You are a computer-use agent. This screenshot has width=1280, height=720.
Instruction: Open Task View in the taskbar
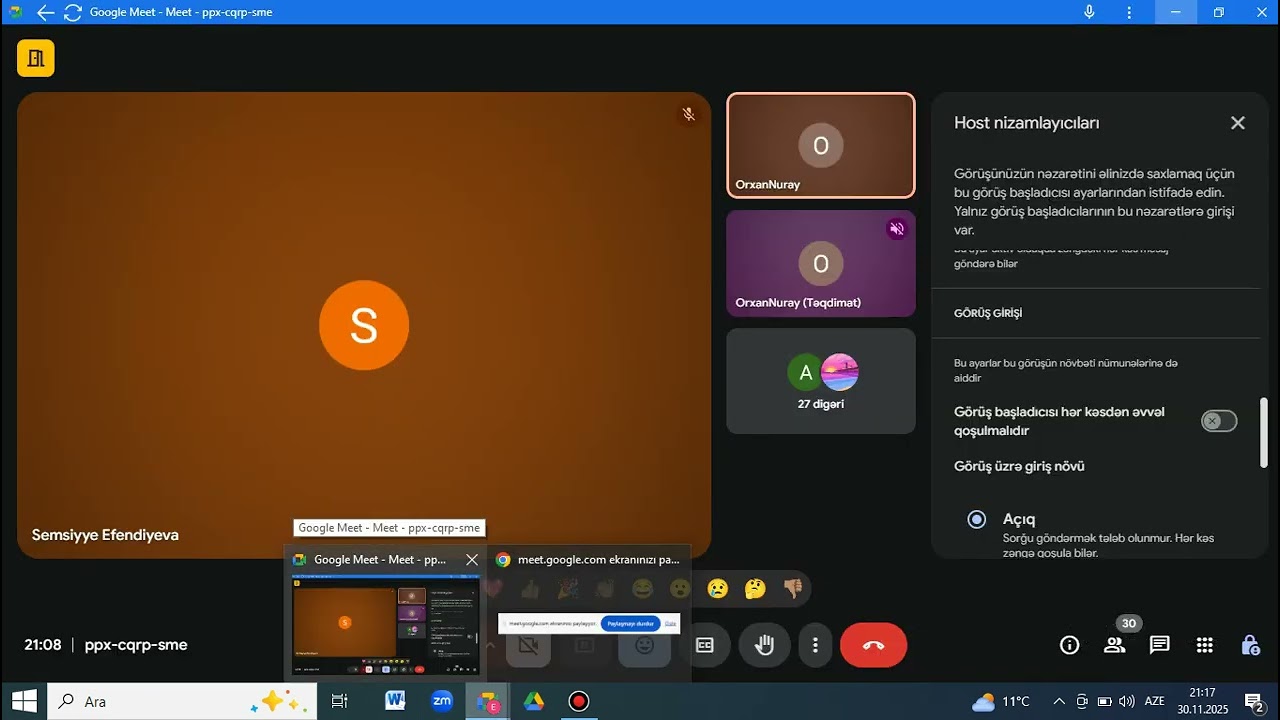[340, 701]
